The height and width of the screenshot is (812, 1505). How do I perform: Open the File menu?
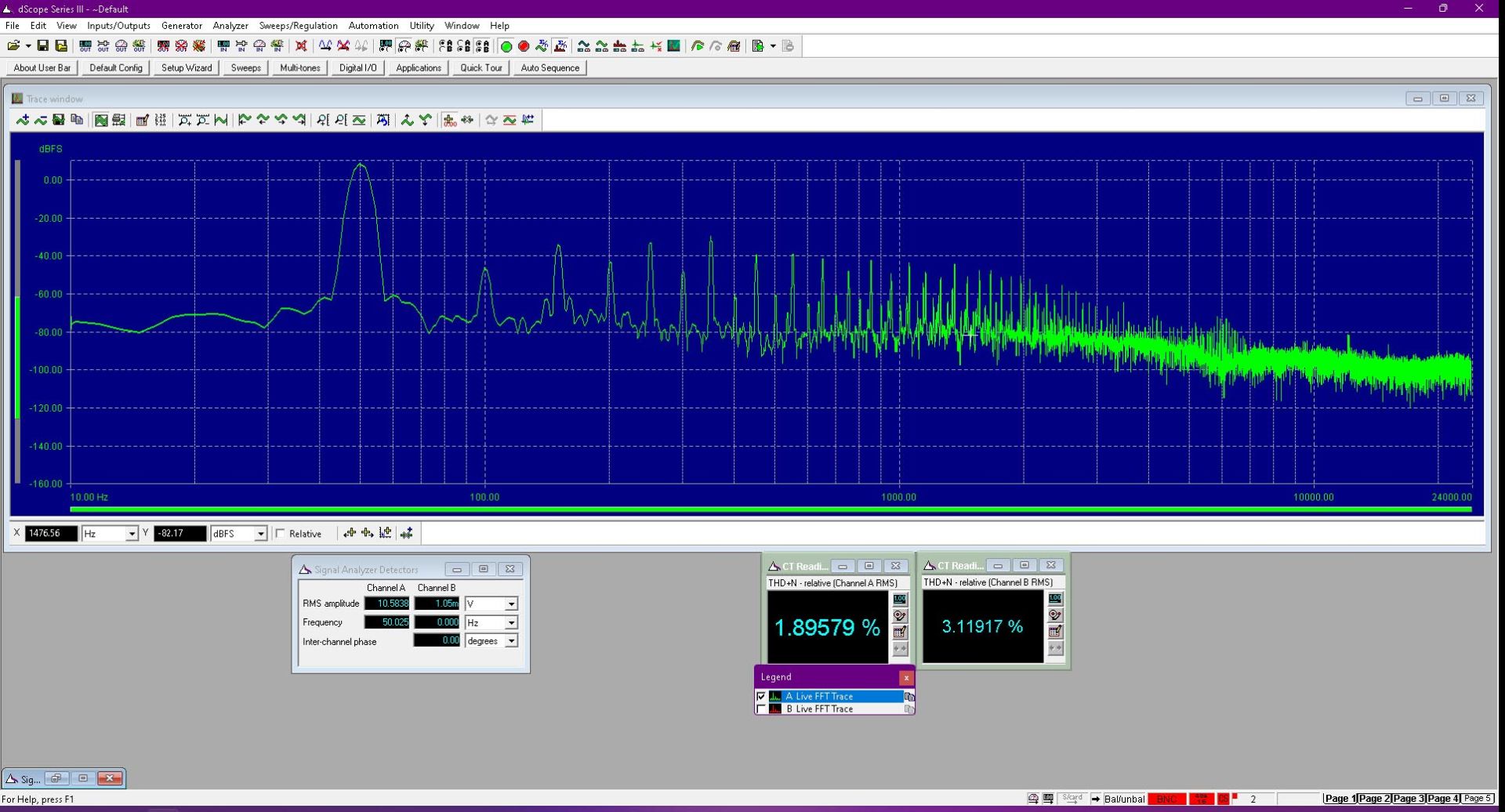tap(13, 26)
